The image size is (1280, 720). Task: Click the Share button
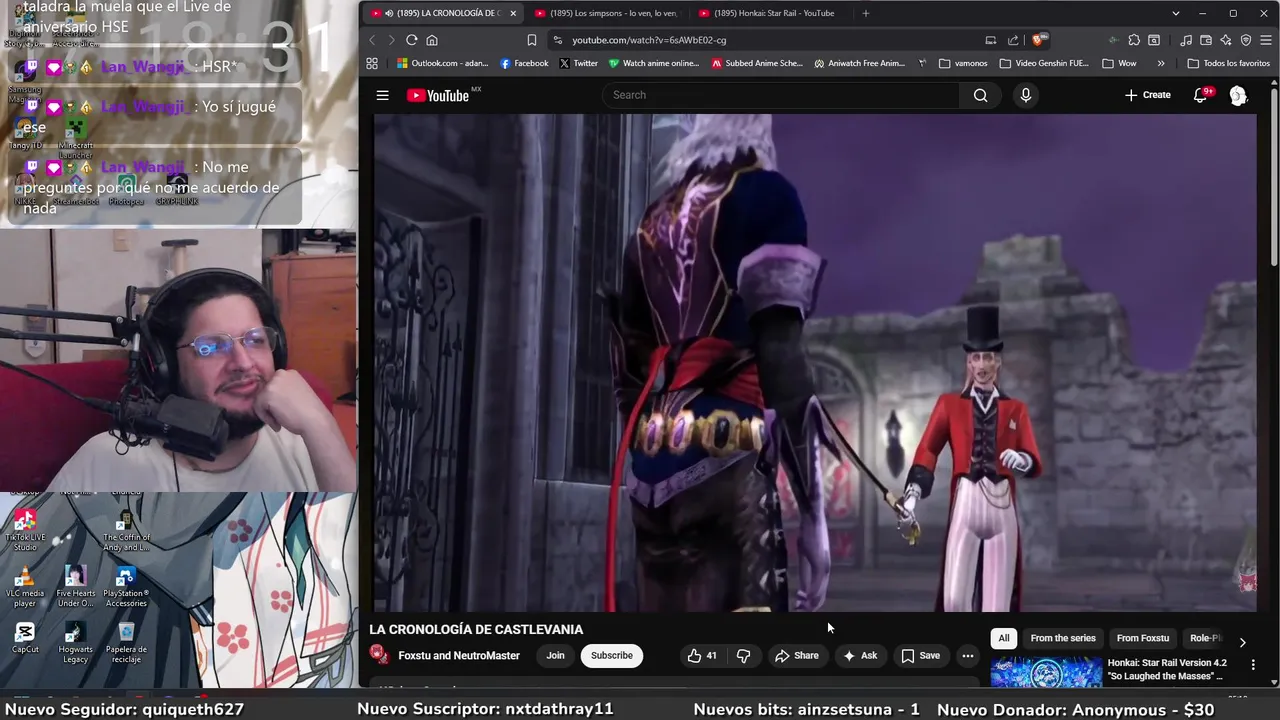point(796,656)
